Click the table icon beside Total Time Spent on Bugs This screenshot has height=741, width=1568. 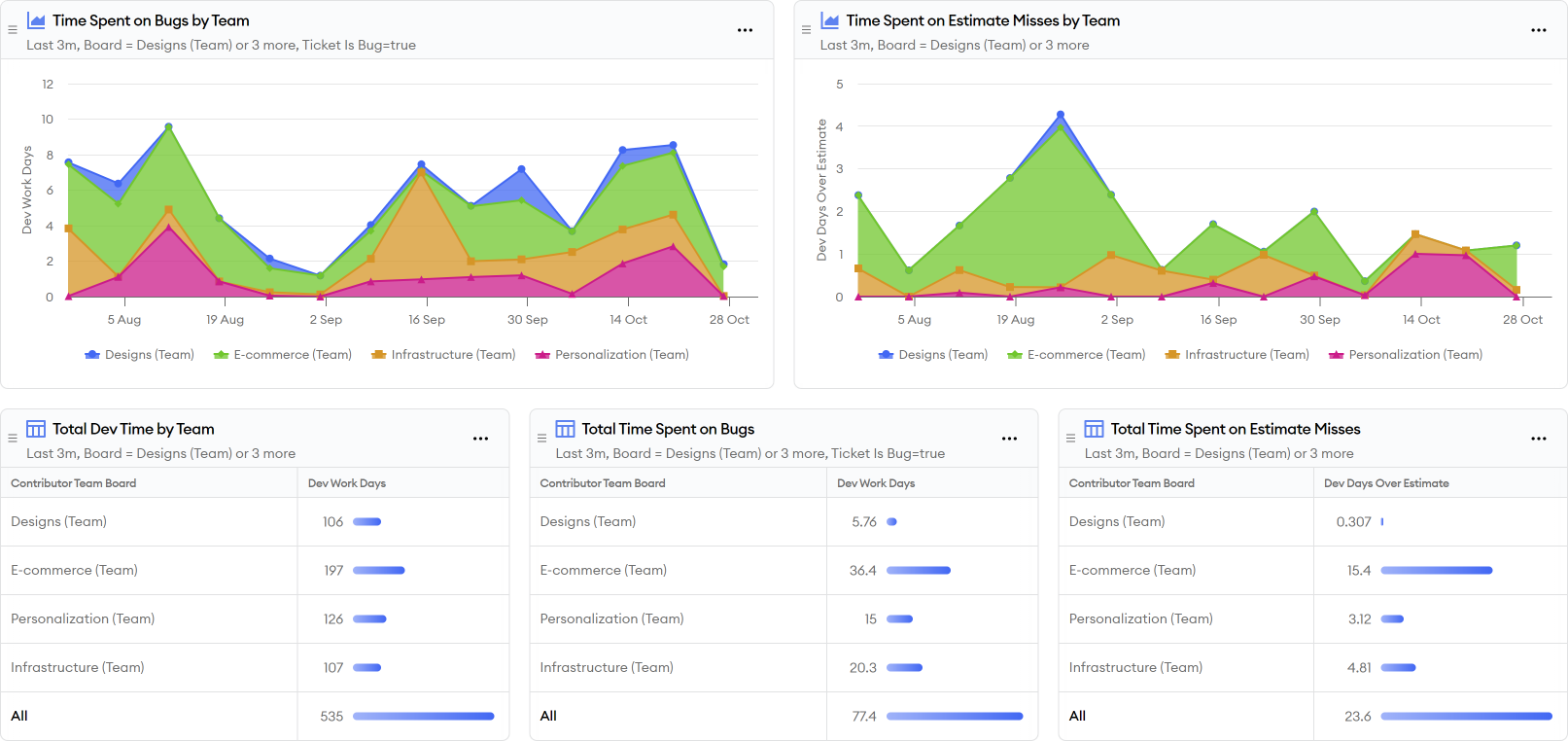(x=565, y=429)
